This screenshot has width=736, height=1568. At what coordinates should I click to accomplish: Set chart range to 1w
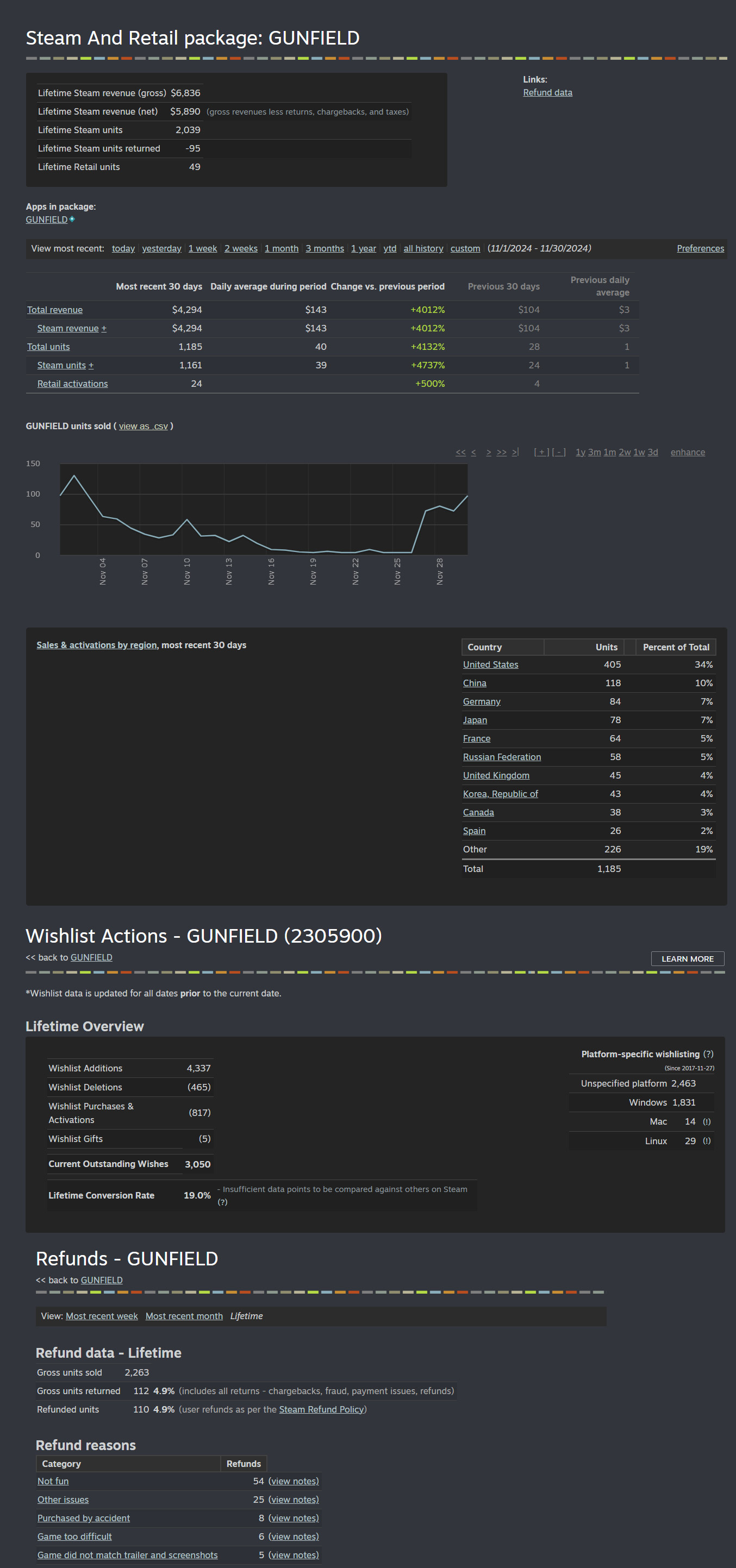click(x=639, y=452)
